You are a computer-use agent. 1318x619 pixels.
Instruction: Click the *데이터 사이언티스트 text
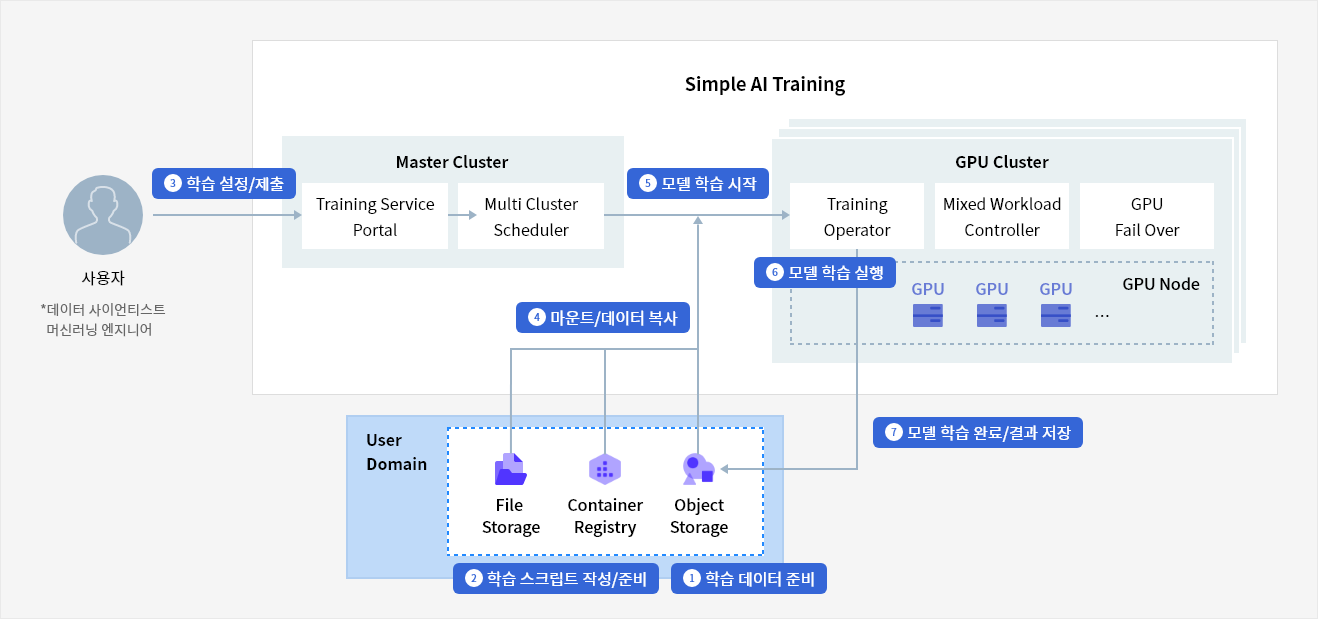coord(102,308)
